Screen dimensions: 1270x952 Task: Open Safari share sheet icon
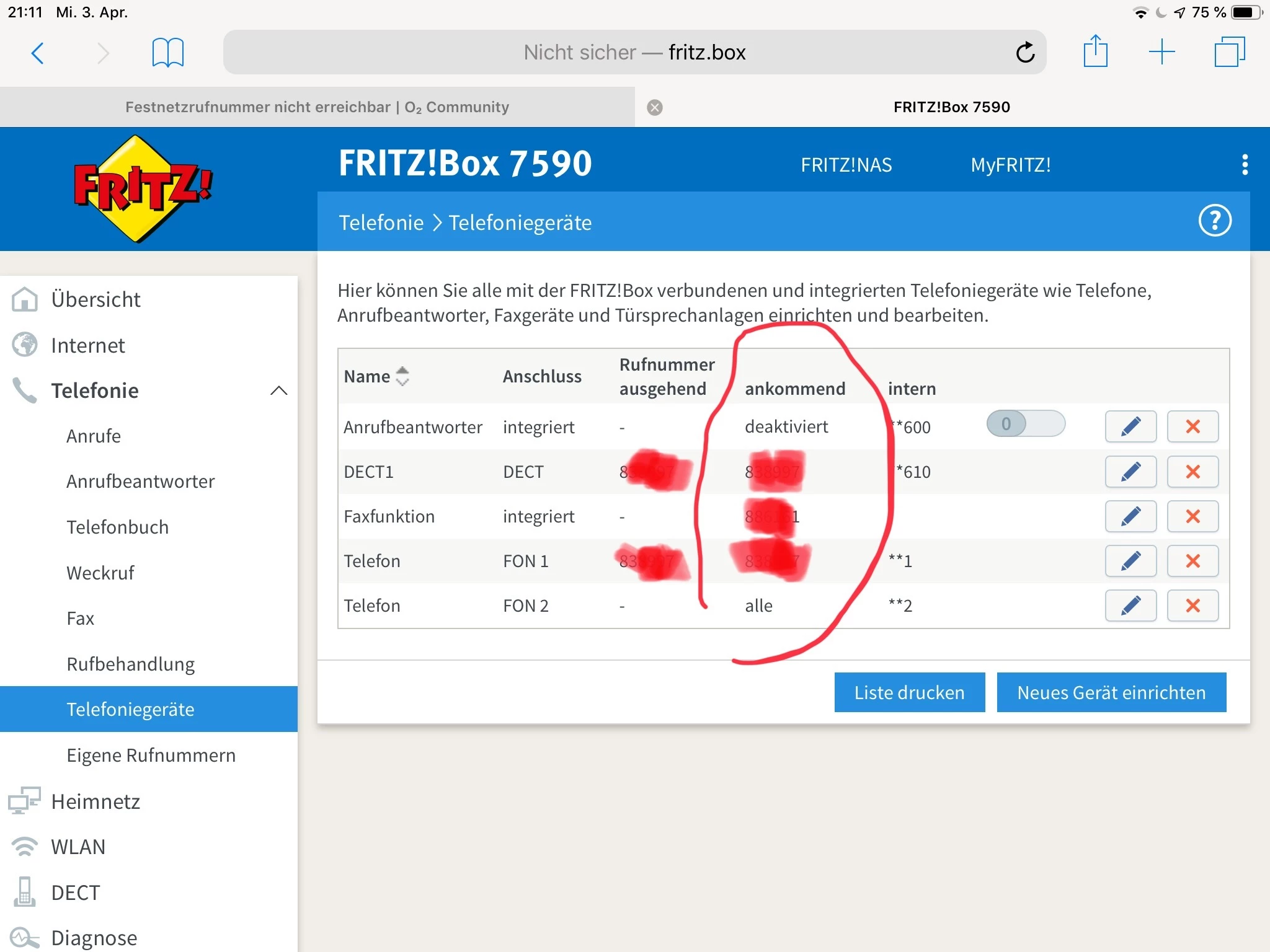[x=1095, y=52]
